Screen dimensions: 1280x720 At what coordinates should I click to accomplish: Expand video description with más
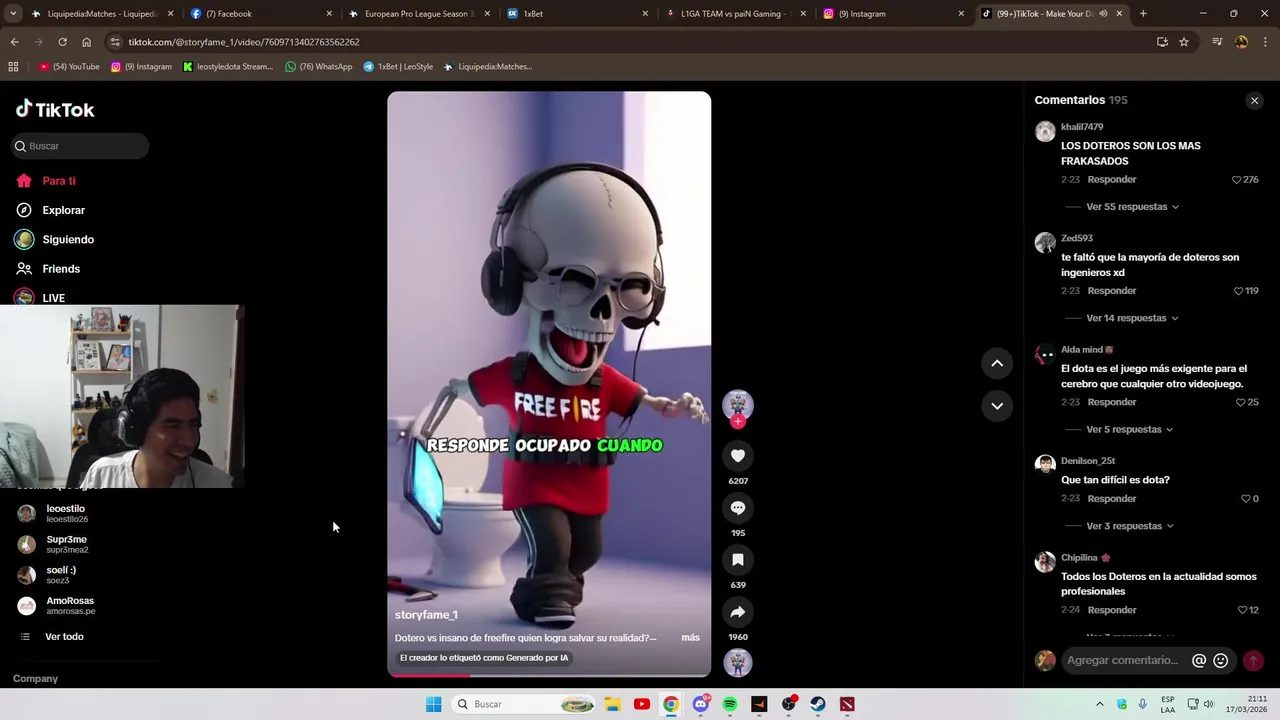point(690,638)
